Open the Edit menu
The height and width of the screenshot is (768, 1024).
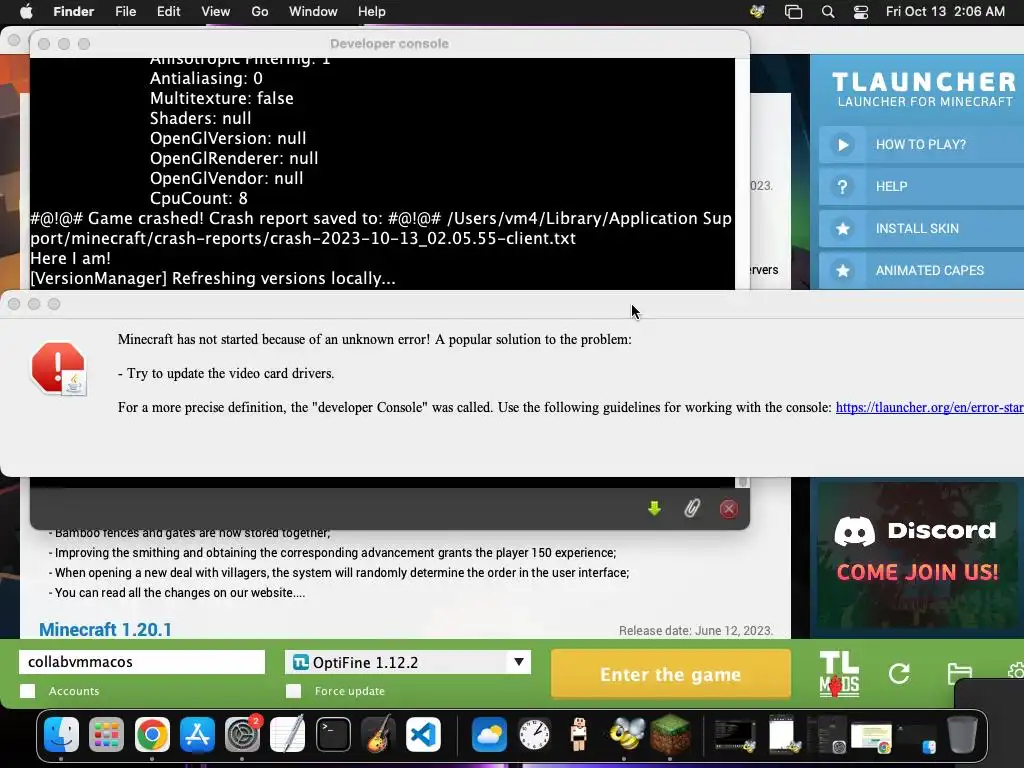coord(168,12)
